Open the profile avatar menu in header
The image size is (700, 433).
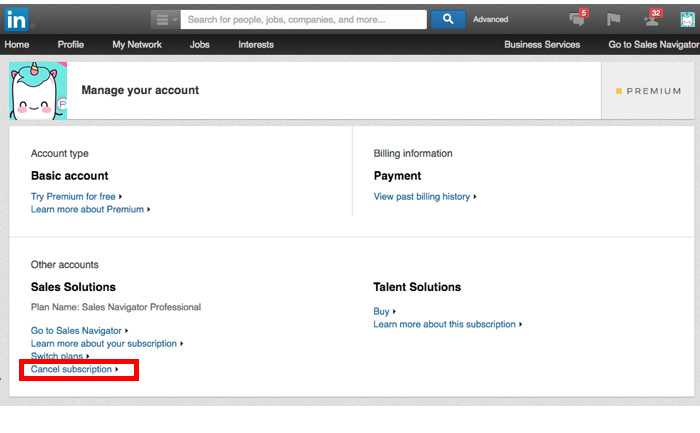click(x=688, y=20)
